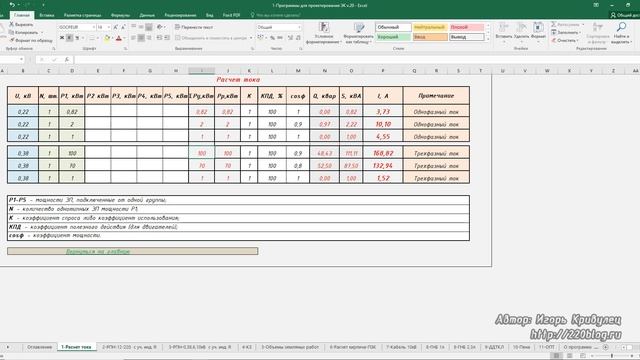640x360 pixels.
Task: Select the Плохой cell style
Action: tap(467, 27)
